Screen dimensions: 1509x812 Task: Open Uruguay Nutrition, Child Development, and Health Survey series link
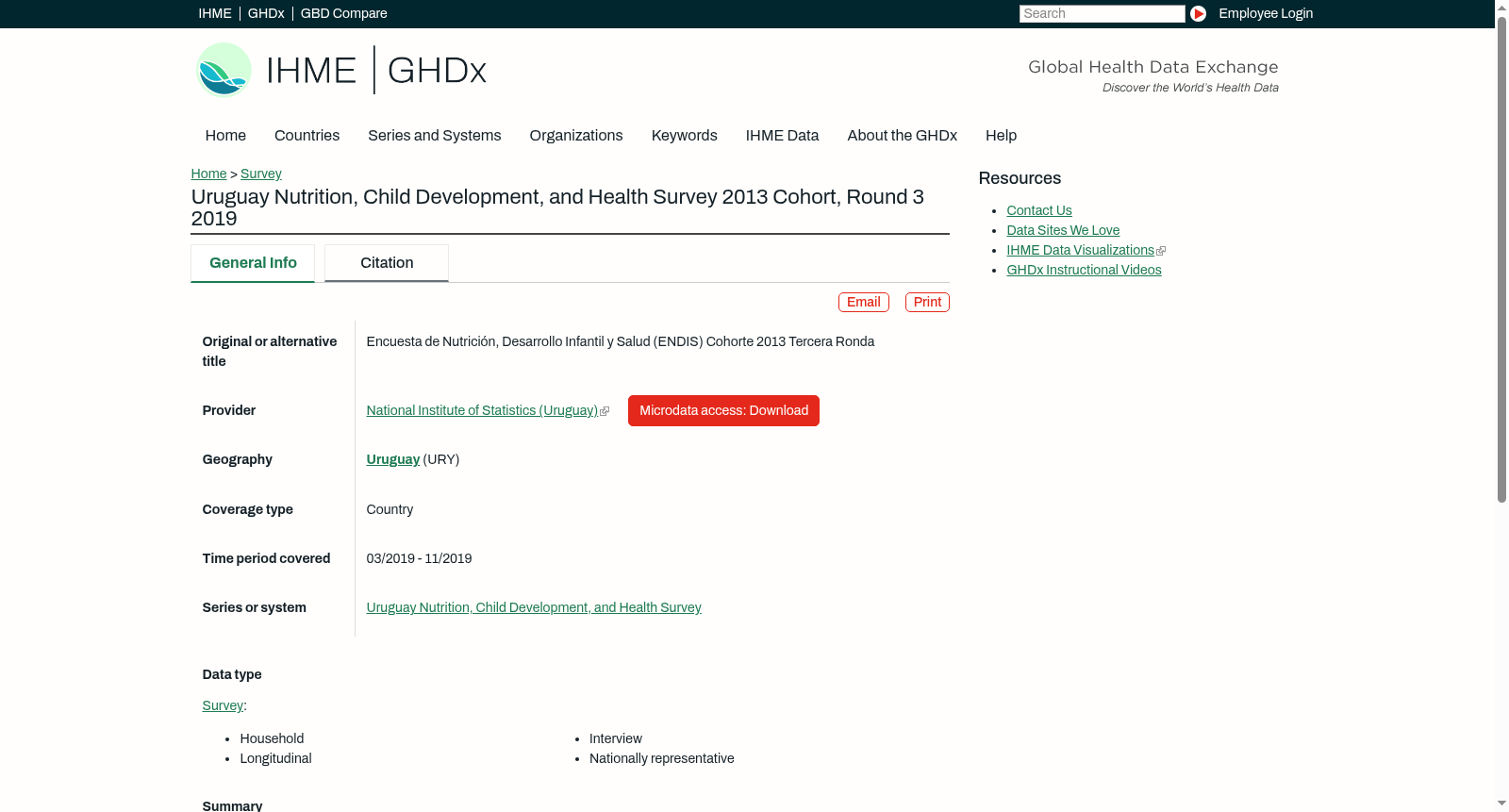coord(534,607)
